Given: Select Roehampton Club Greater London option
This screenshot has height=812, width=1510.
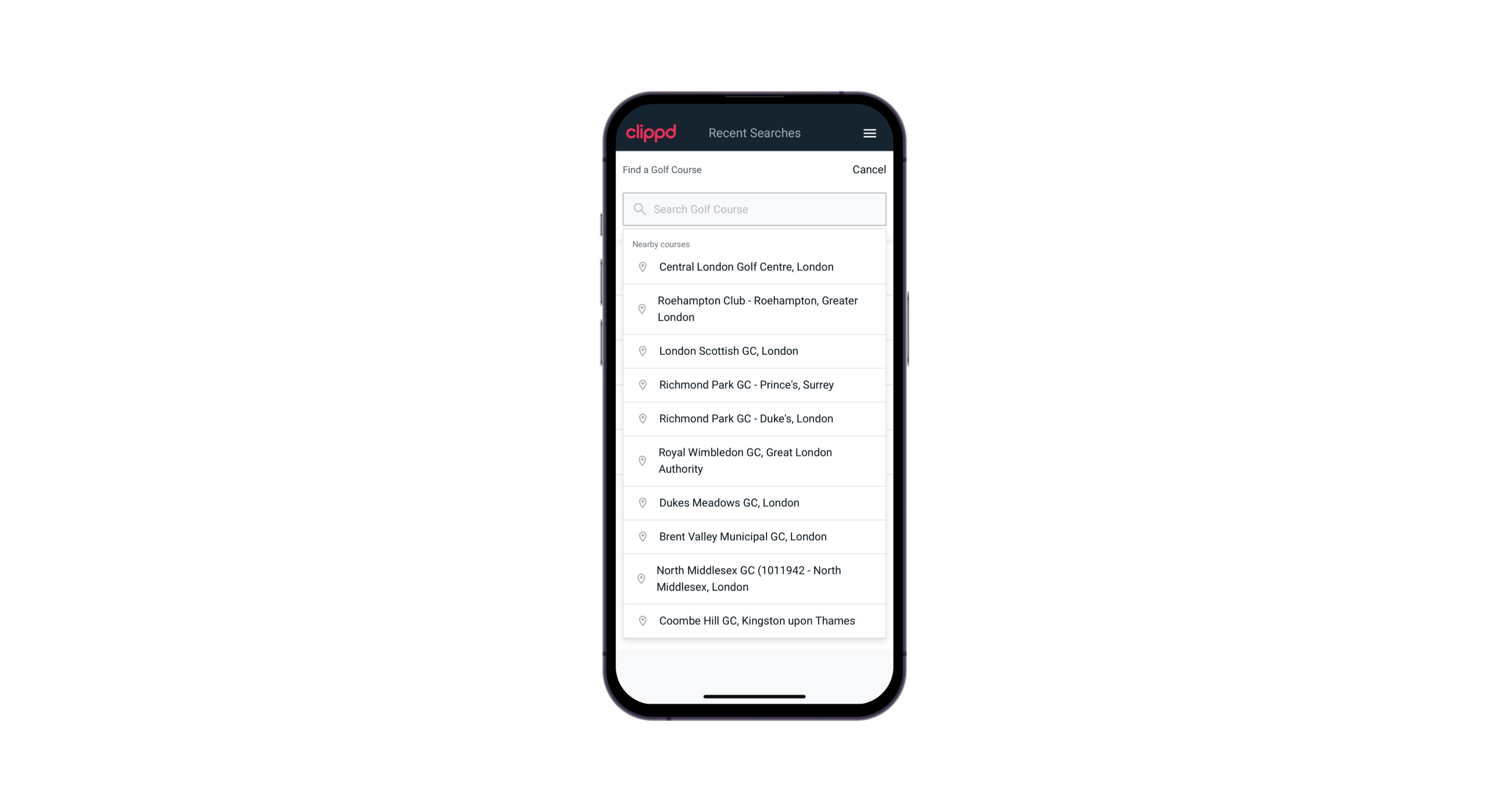Looking at the screenshot, I should [754, 309].
